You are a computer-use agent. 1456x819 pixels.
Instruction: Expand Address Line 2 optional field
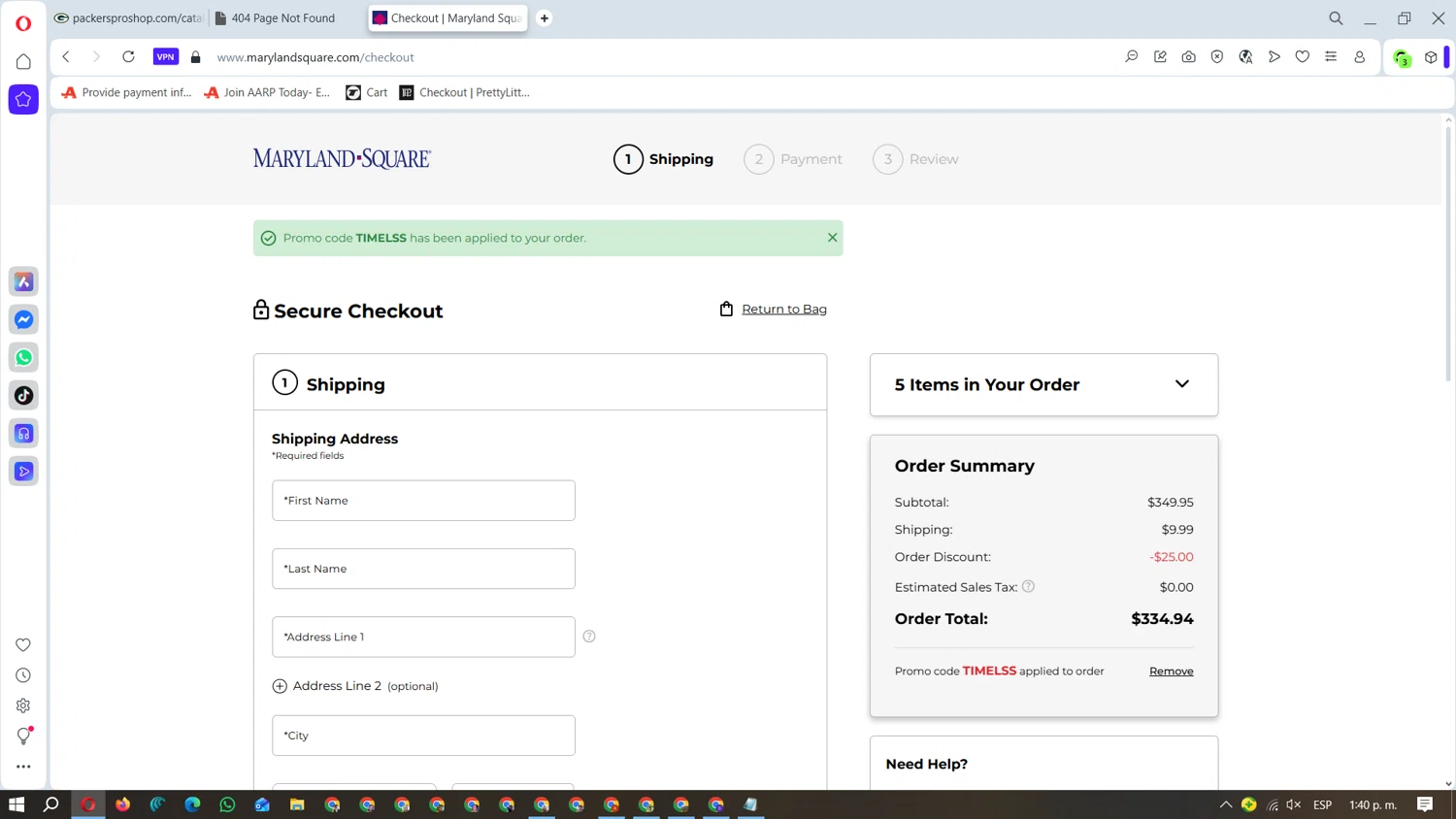click(x=355, y=686)
